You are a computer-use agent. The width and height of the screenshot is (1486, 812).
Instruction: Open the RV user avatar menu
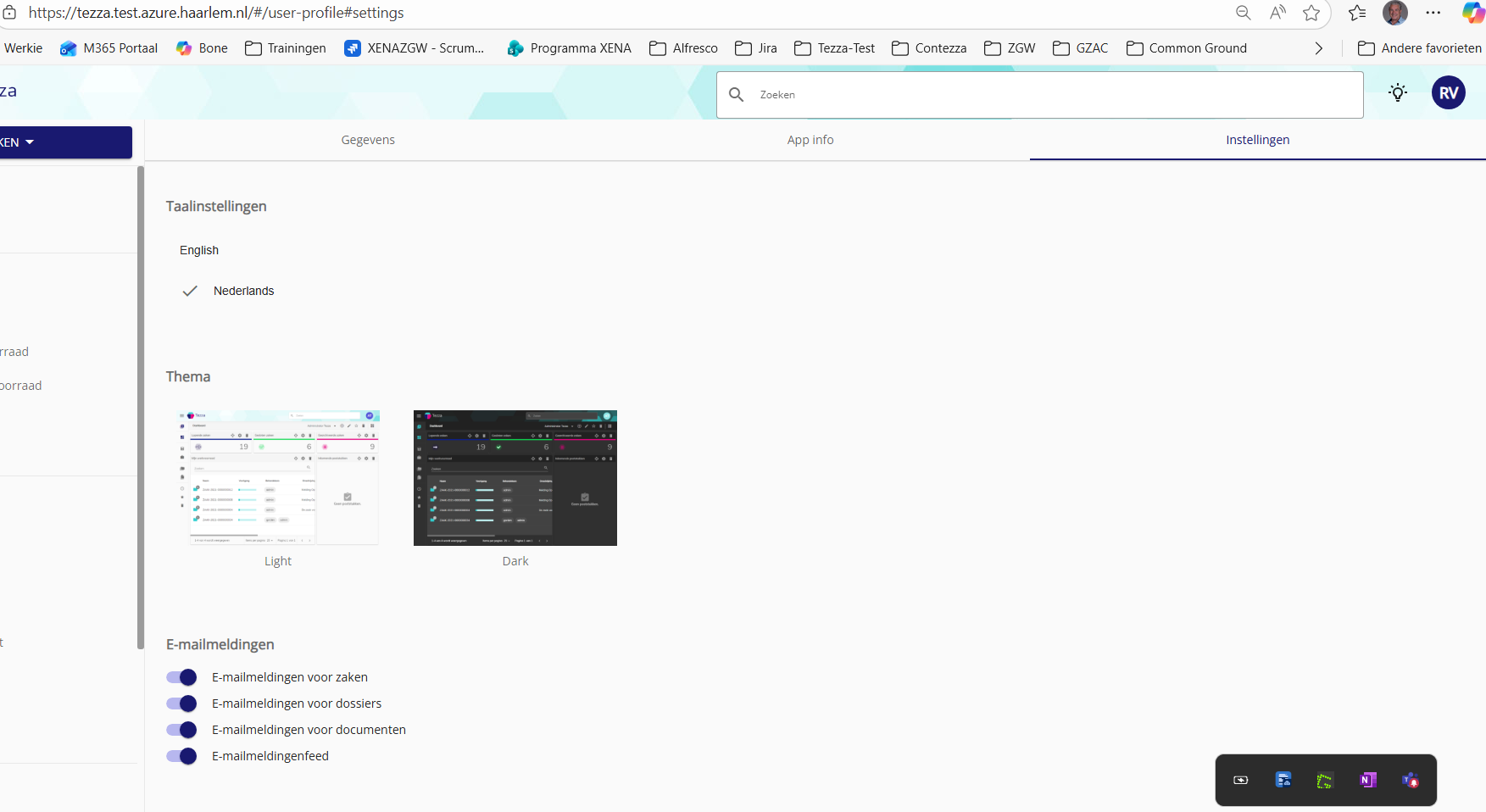1448,93
